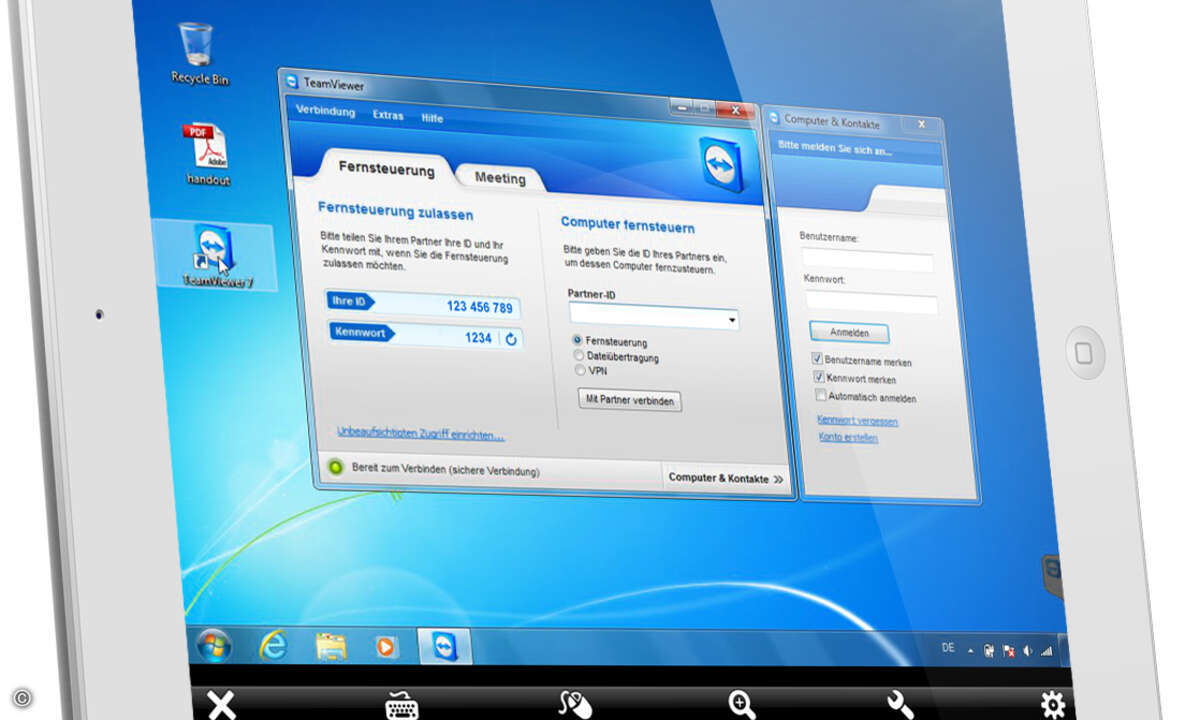Switch to the Meeting tab
This screenshot has height=720, width=1200.
pyautogui.click(x=499, y=178)
